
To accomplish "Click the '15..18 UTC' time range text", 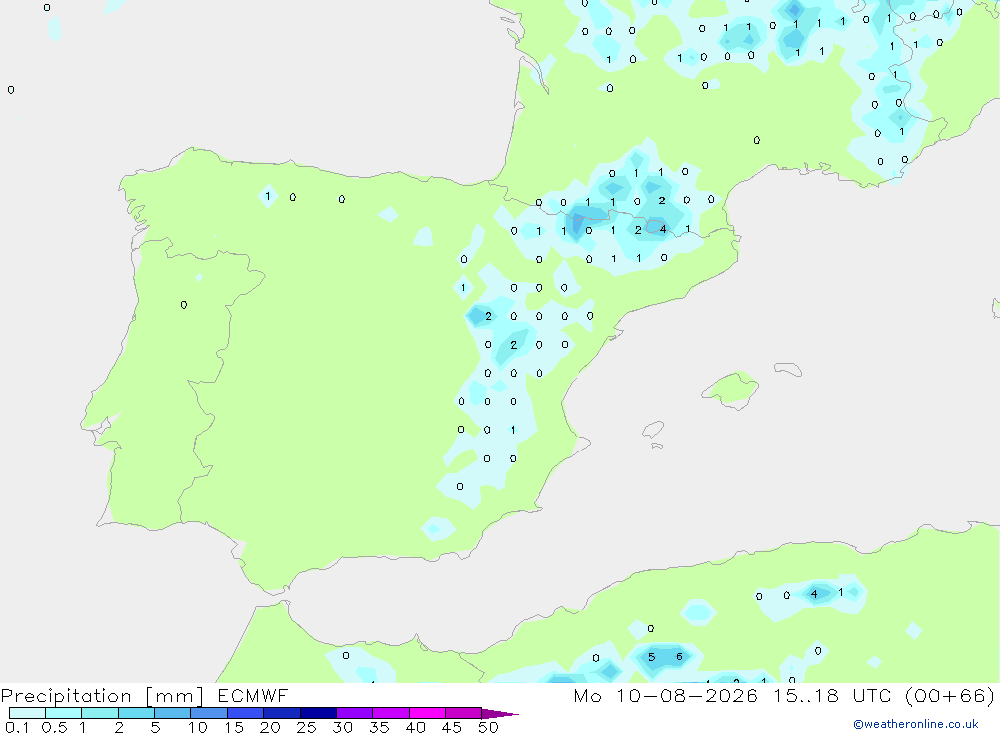I will pos(832,695).
